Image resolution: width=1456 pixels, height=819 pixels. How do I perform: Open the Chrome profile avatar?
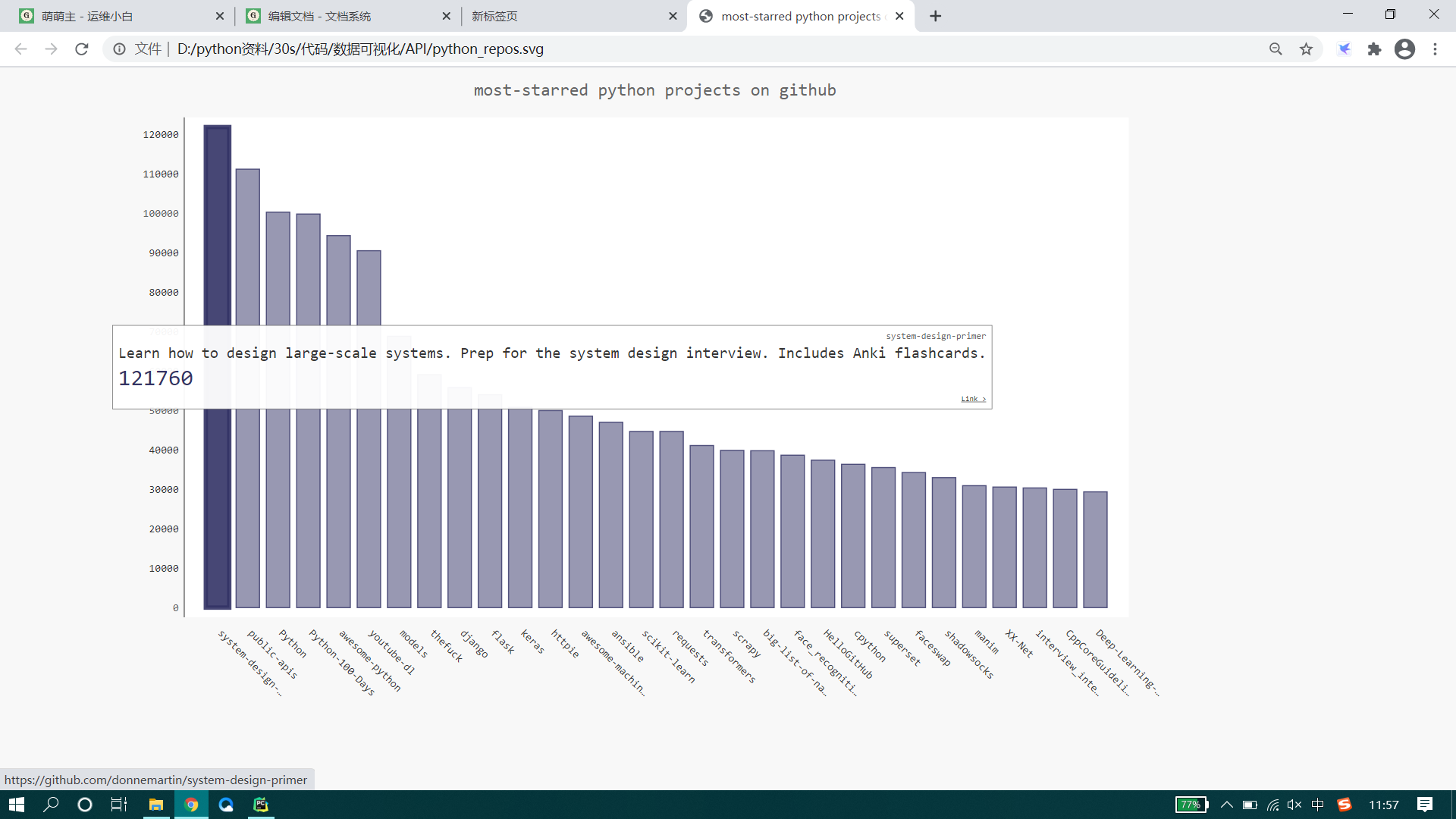1404,49
